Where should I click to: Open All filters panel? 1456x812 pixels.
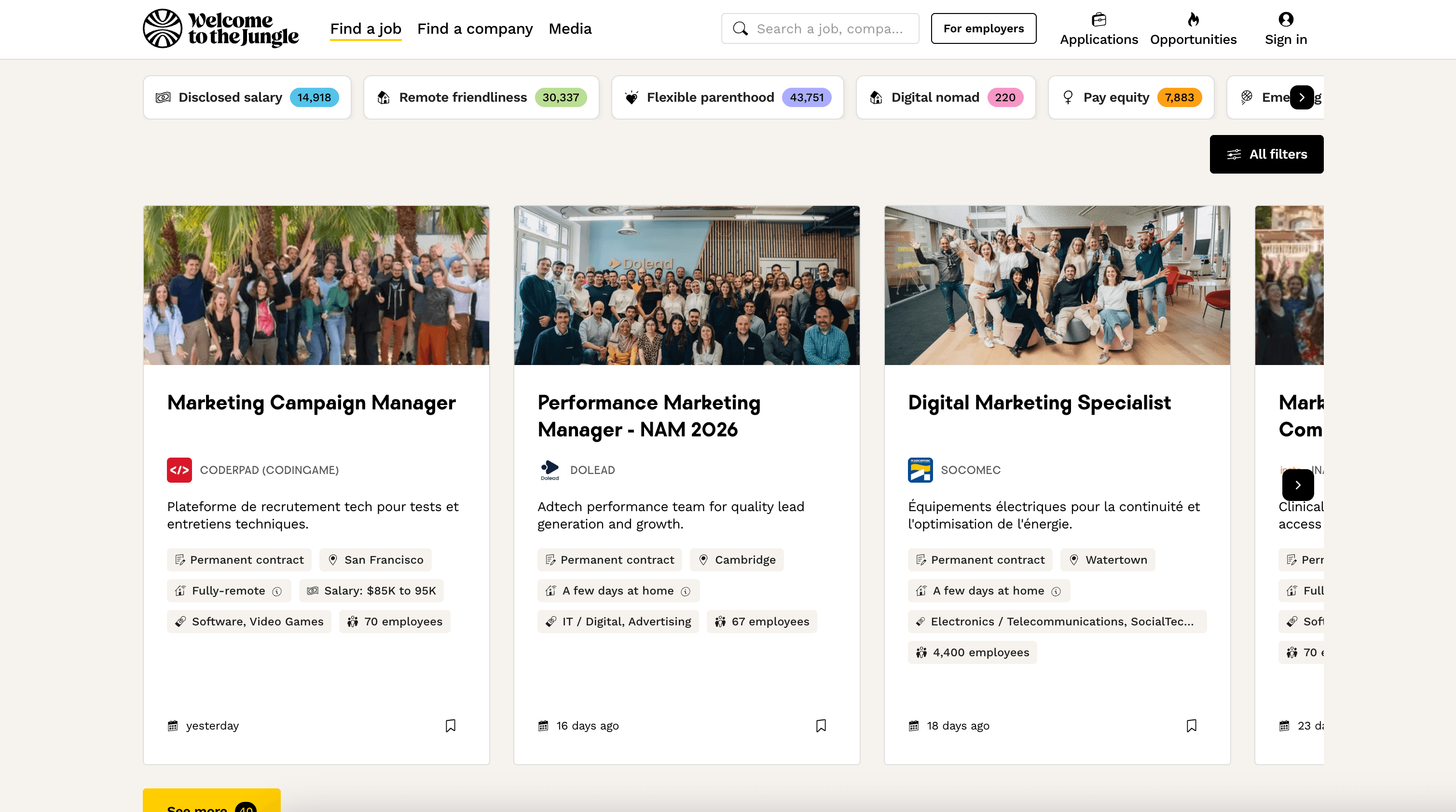[x=1266, y=154]
